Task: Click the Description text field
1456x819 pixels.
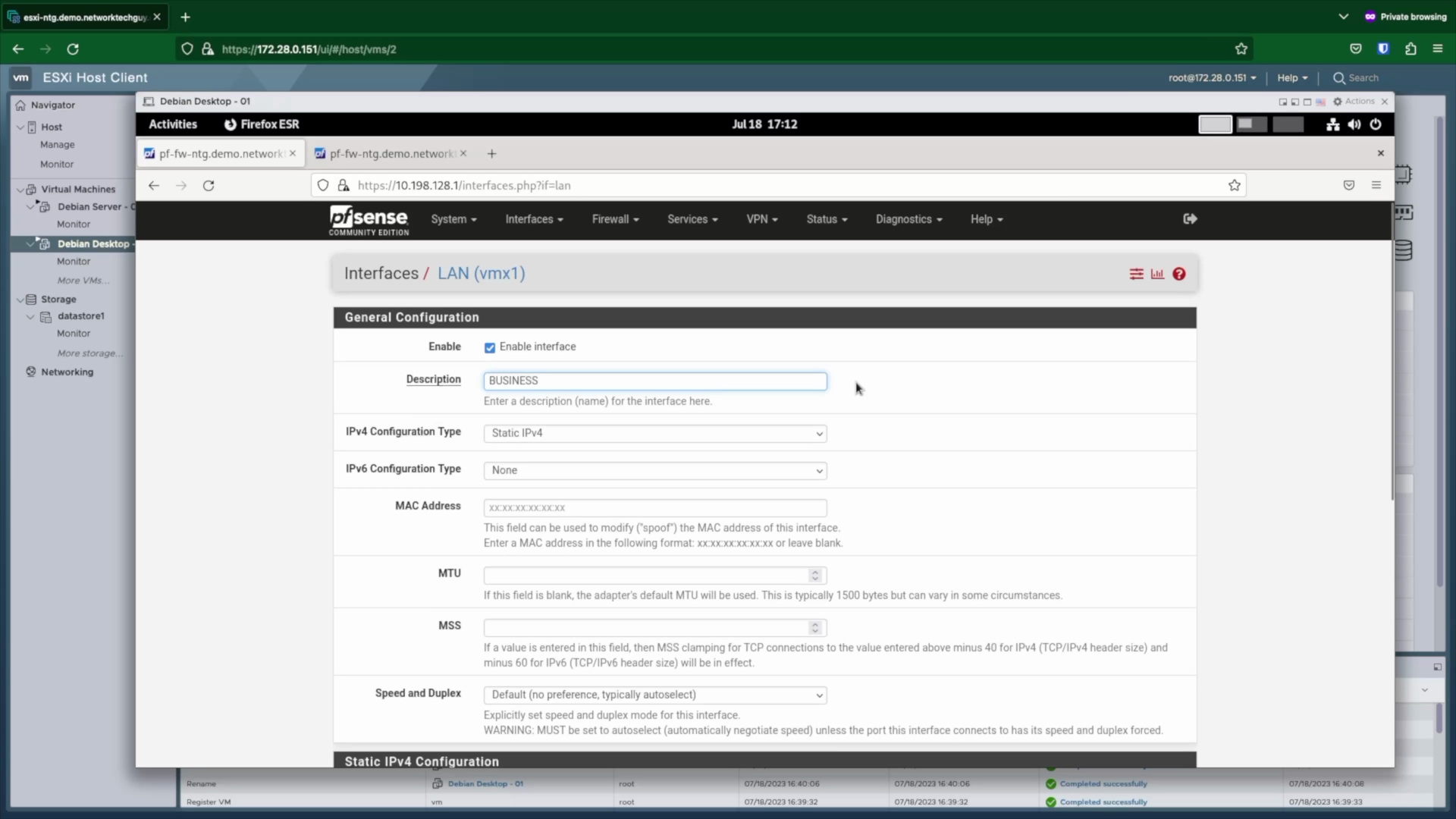Action: (655, 381)
